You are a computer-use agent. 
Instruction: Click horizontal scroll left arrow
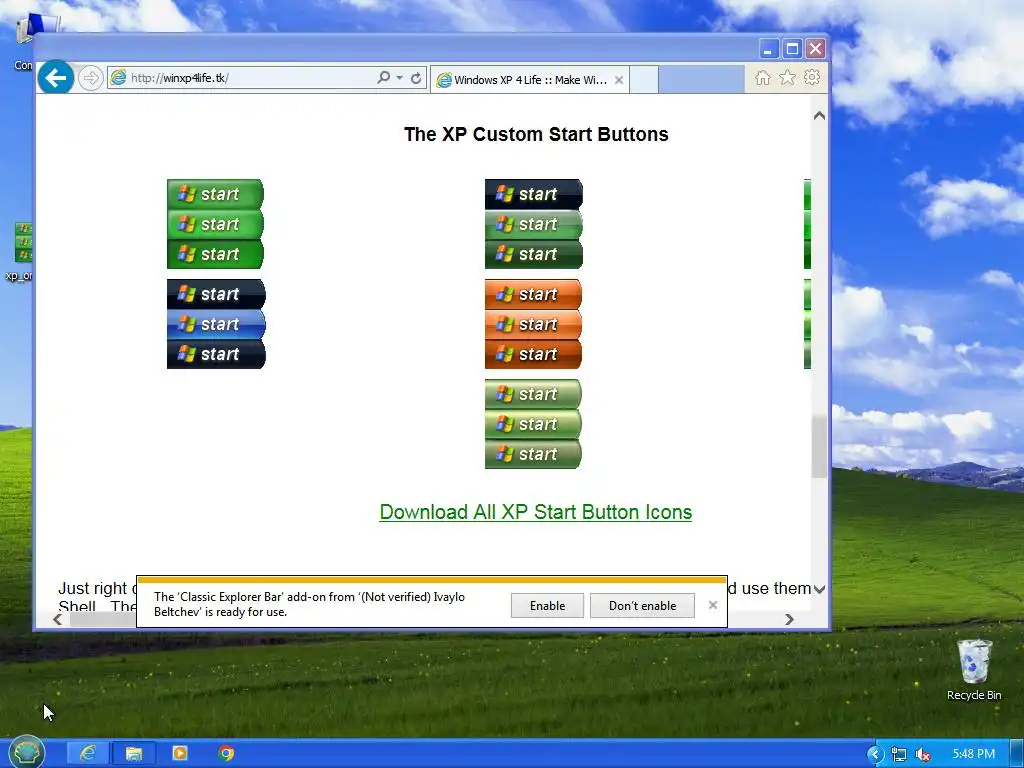coord(57,619)
